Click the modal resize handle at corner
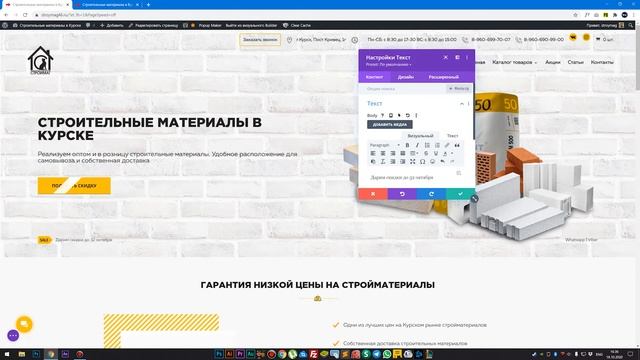The height and width of the screenshot is (360, 640). pyautogui.click(x=474, y=199)
